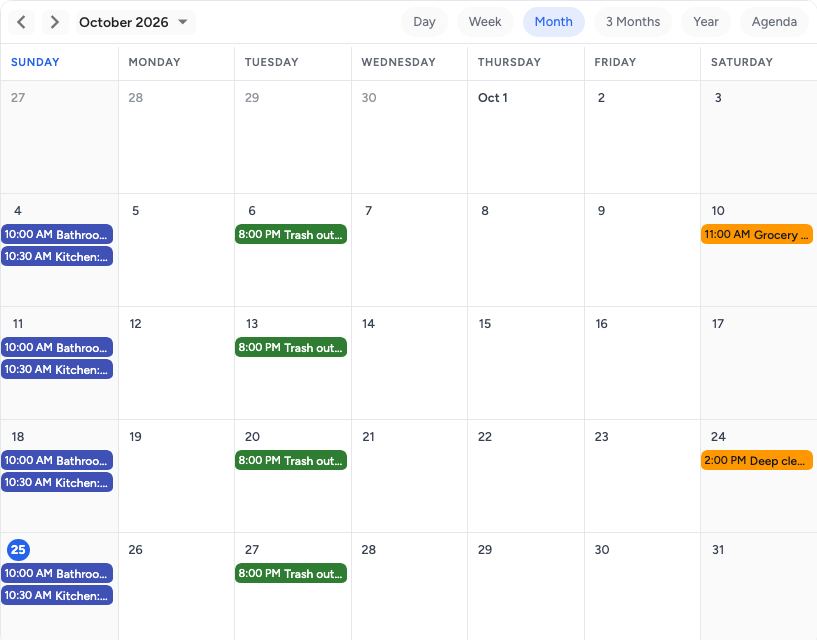Click the FRIDAY column header
817x640 pixels.
click(615, 63)
